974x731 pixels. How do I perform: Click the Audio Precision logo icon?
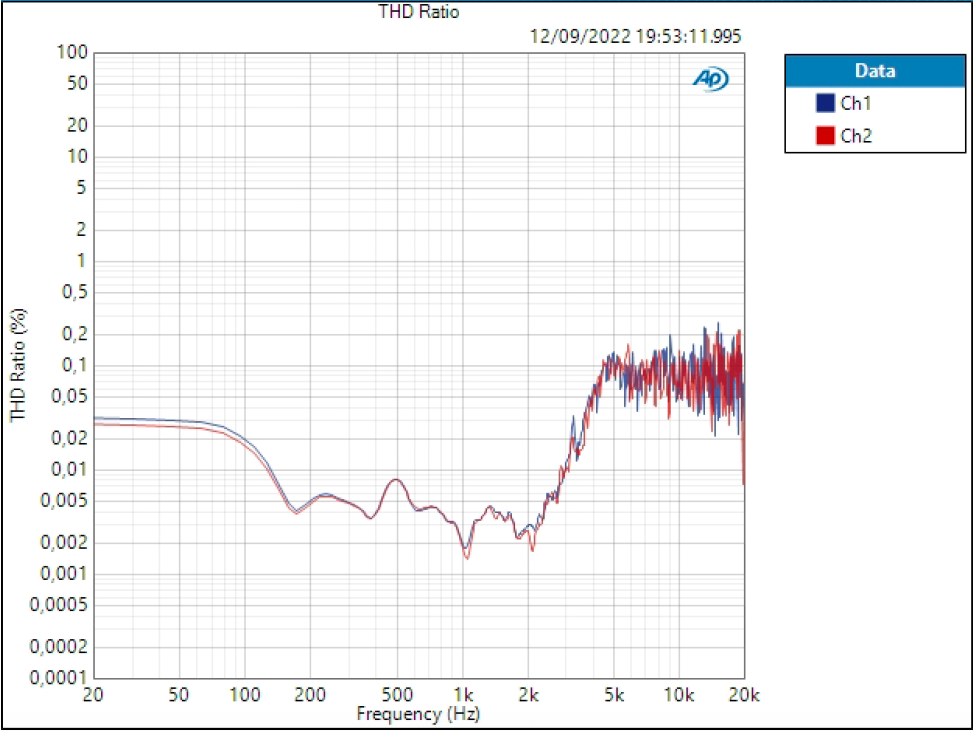pyautogui.click(x=710, y=77)
